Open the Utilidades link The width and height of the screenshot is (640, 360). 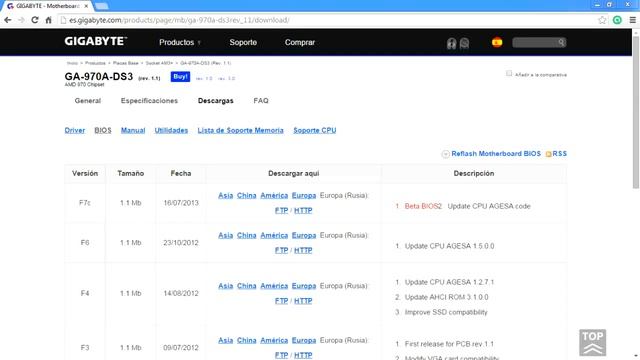pyautogui.click(x=171, y=130)
